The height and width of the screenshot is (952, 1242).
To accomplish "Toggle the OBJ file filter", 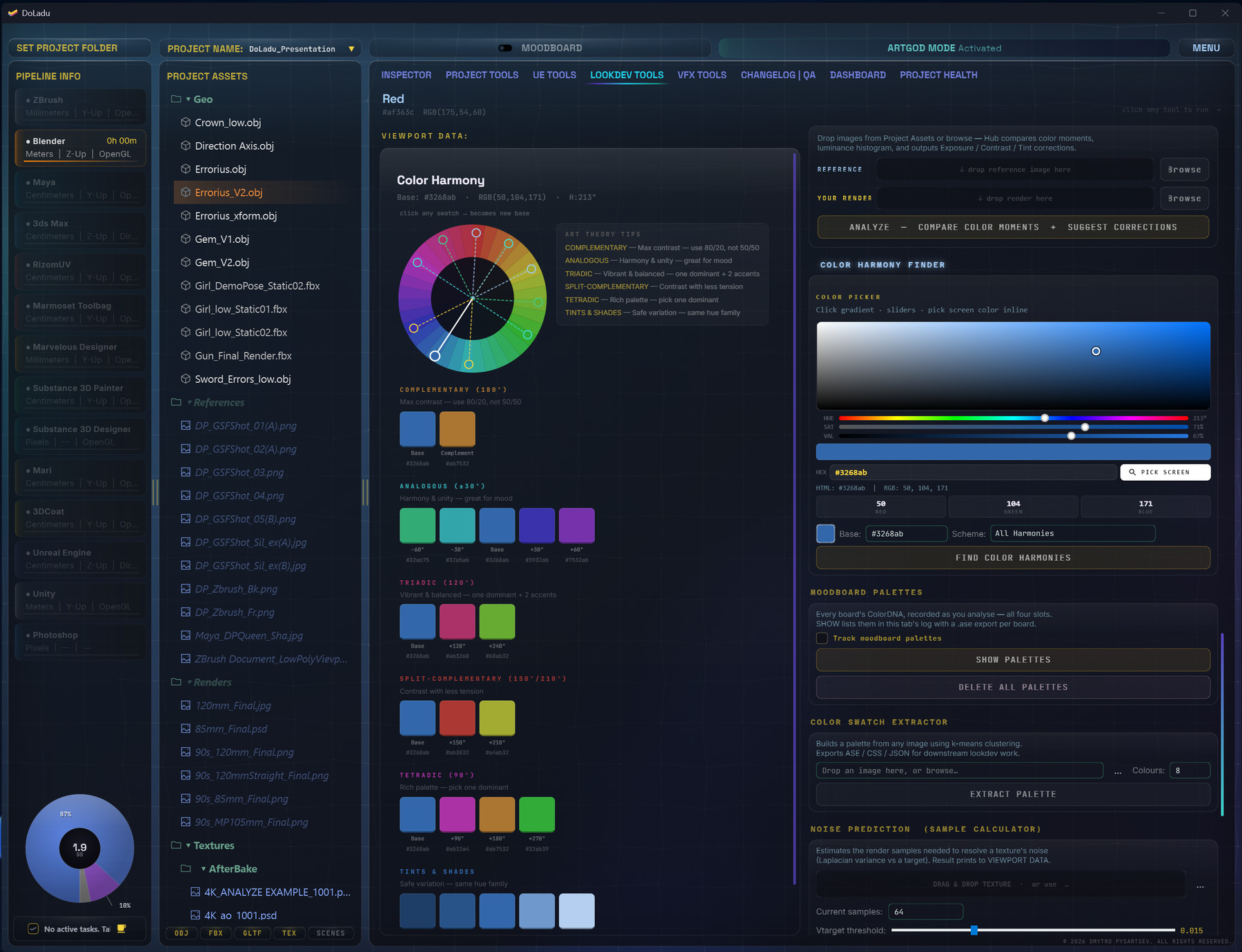I will point(181,933).
